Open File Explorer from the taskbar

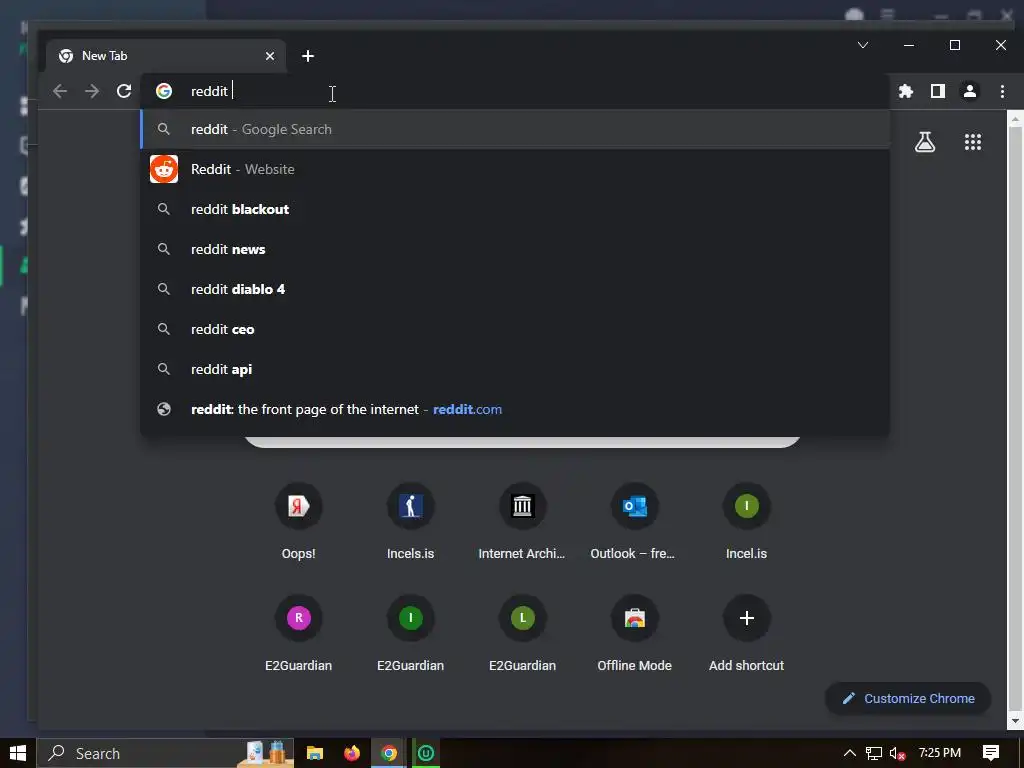315,753
